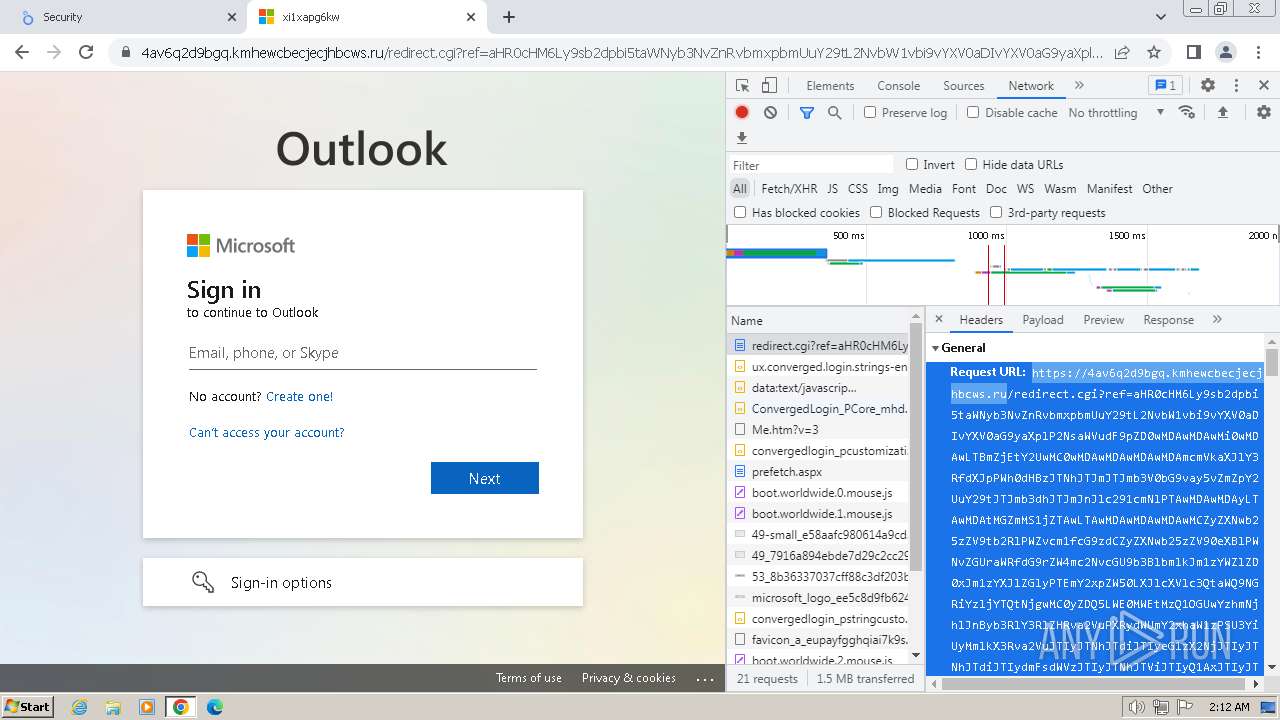Viewport: 1280px width, 720px height.
Task: Open search tabs chevron in title bar
Action: point(1161,17)
